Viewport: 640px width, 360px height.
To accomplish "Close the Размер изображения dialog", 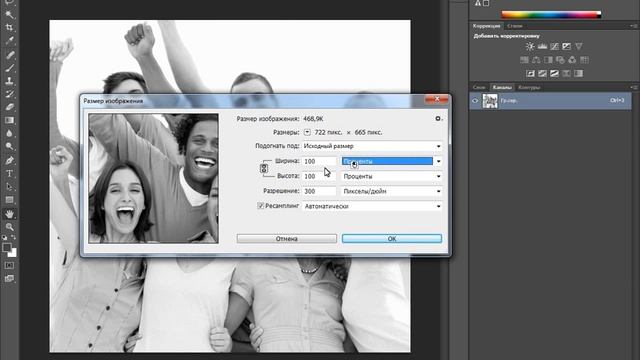I will 436,99.
